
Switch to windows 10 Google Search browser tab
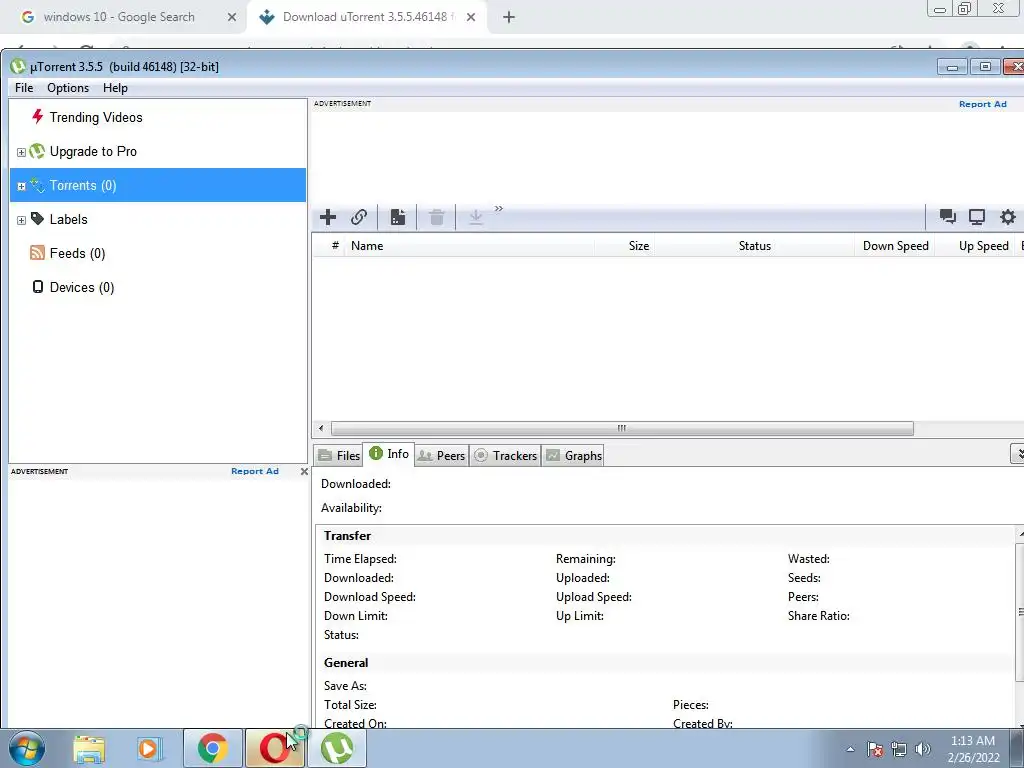point(119,17)
